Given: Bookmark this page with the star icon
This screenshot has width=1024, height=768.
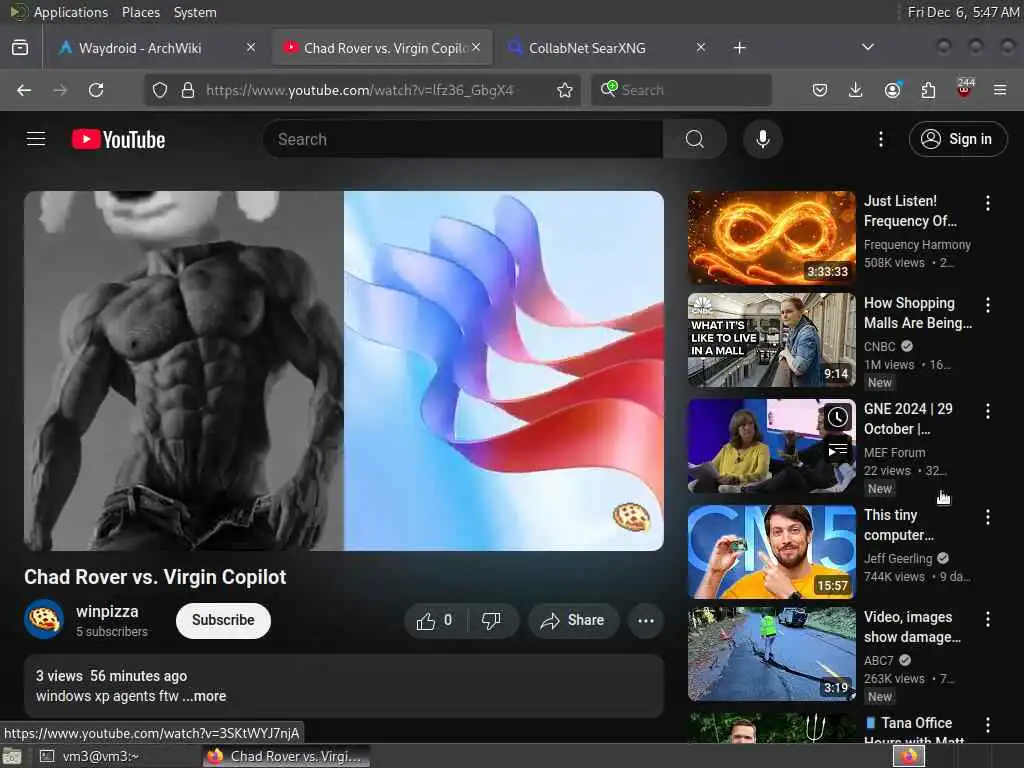Looking at the screenshot, I should click(565, 90).
